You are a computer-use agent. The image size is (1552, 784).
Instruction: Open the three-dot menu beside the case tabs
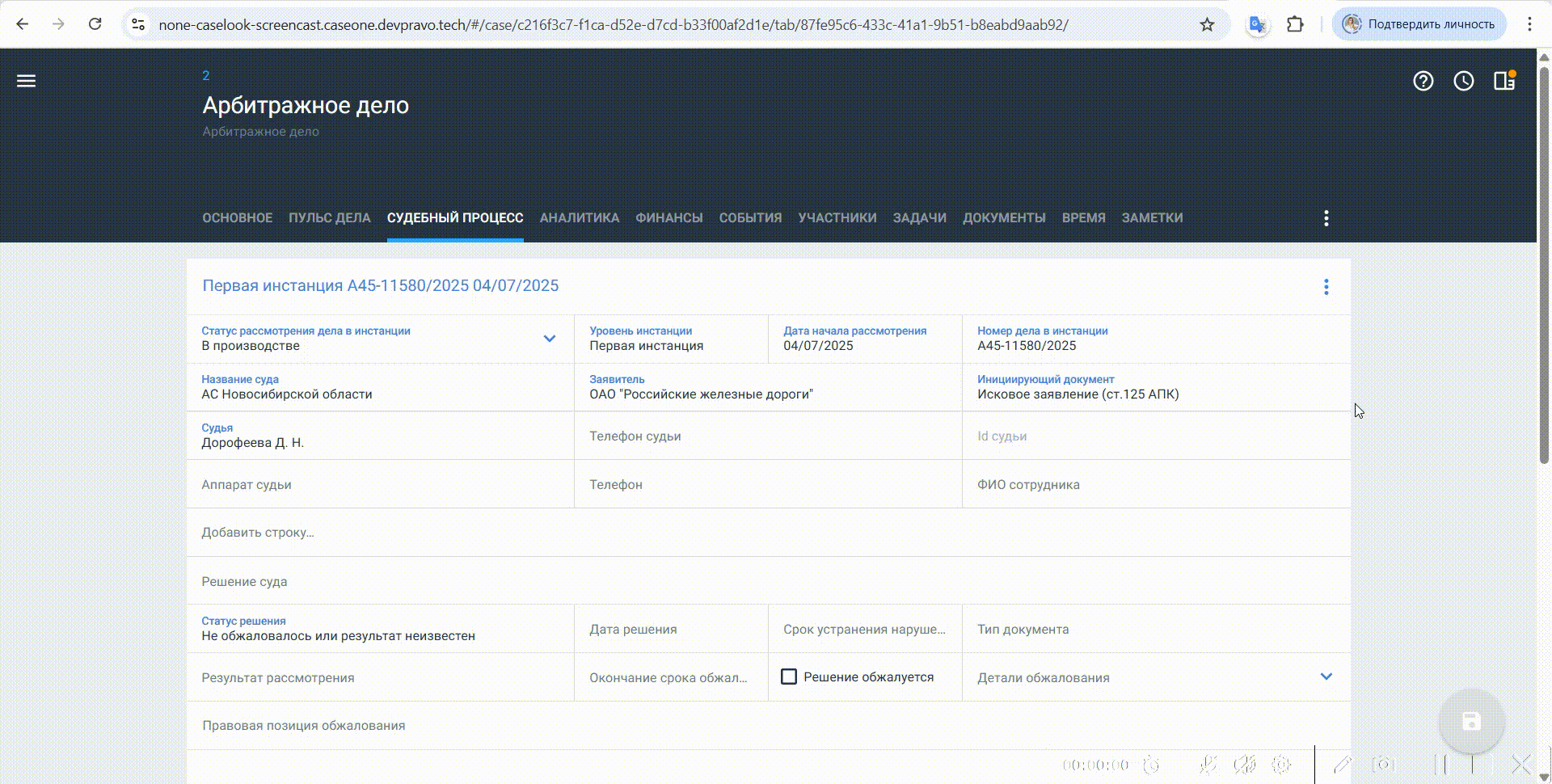coord(1326,218)
